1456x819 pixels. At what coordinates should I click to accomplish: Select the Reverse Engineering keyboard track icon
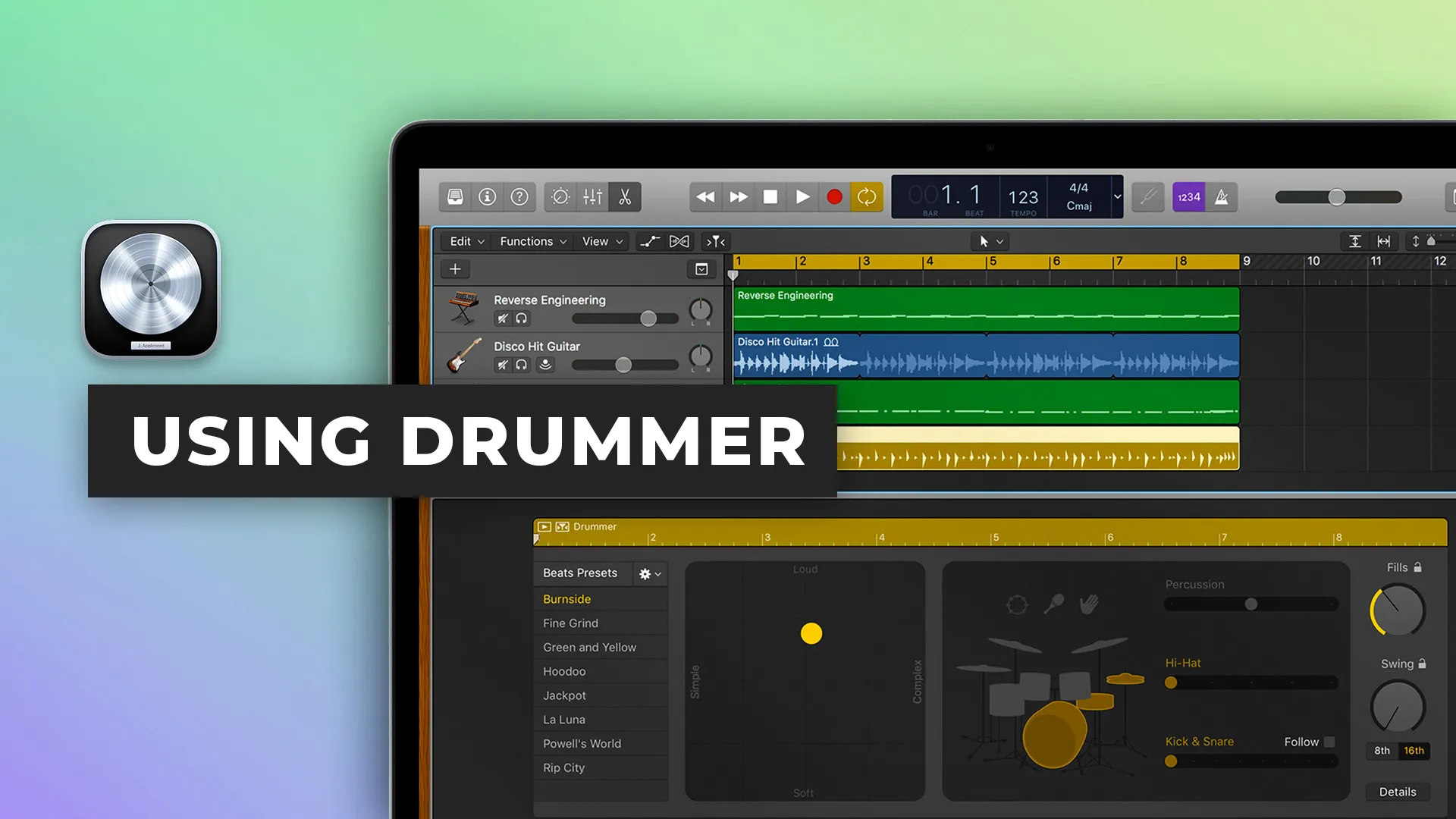[x=463, y=308]
